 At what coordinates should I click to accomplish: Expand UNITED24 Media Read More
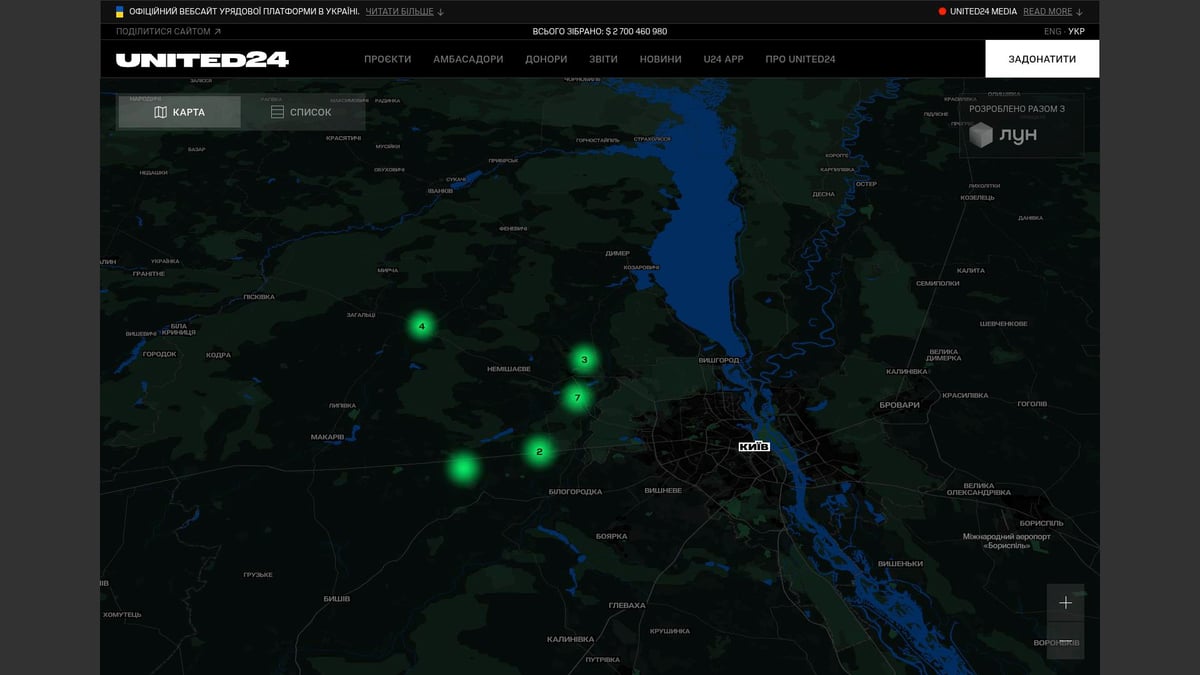pos(1053,12)
